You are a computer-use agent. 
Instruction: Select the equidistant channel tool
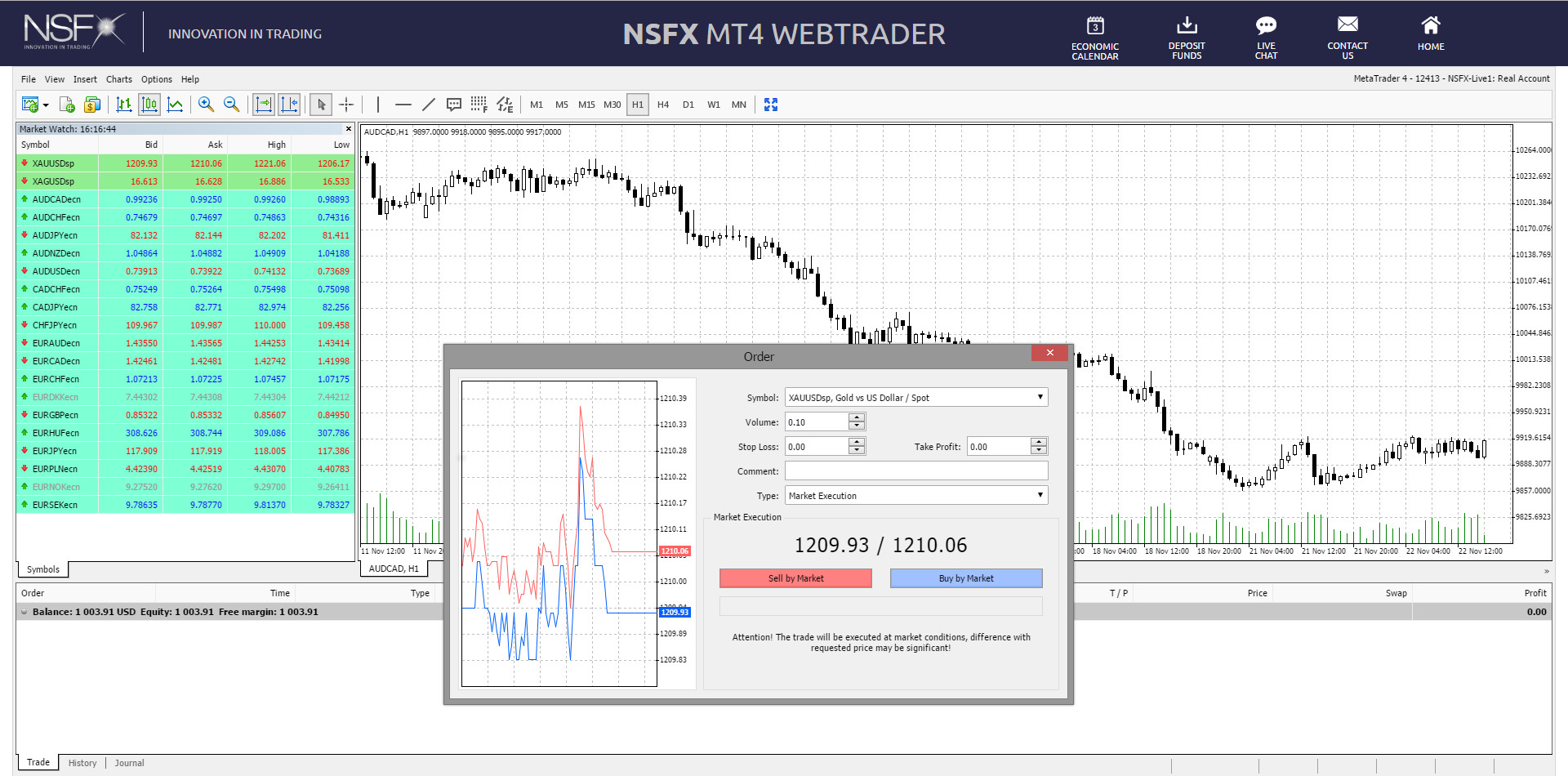point(505,105)
